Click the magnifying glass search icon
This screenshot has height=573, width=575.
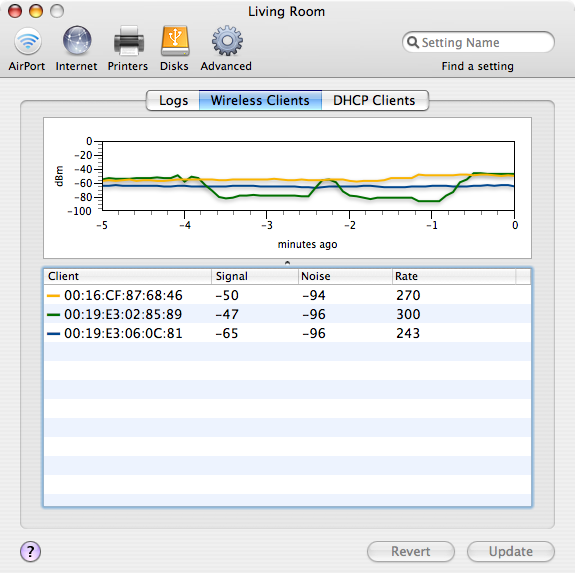[x=413, y=42]
